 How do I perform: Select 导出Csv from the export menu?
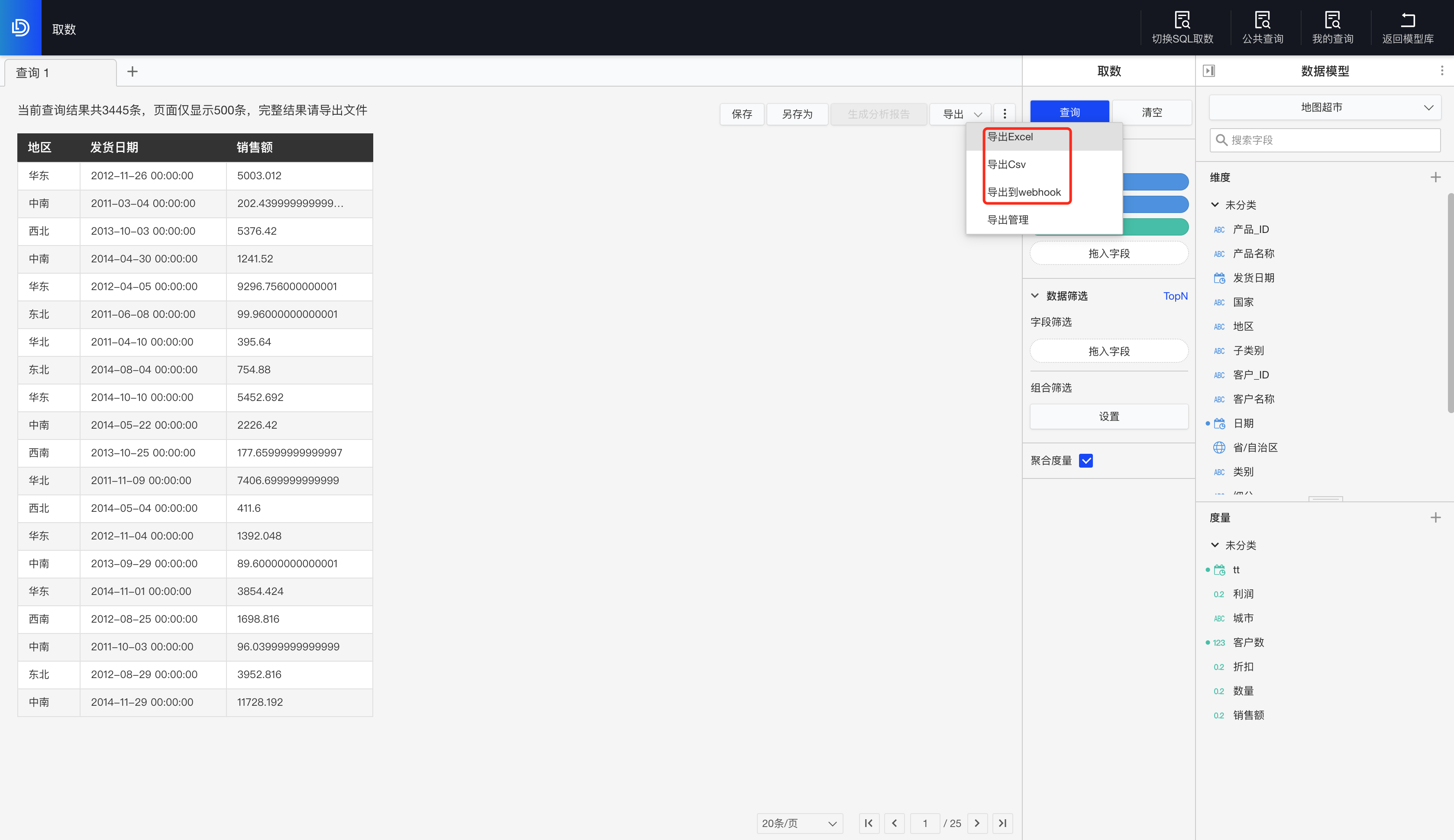(1044, 165)
